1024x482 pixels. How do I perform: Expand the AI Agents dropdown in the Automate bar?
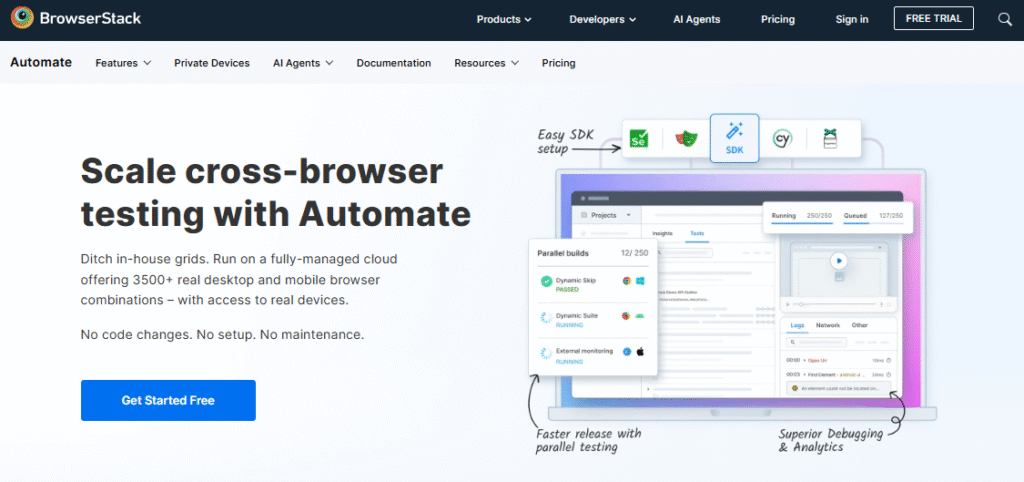303,63
